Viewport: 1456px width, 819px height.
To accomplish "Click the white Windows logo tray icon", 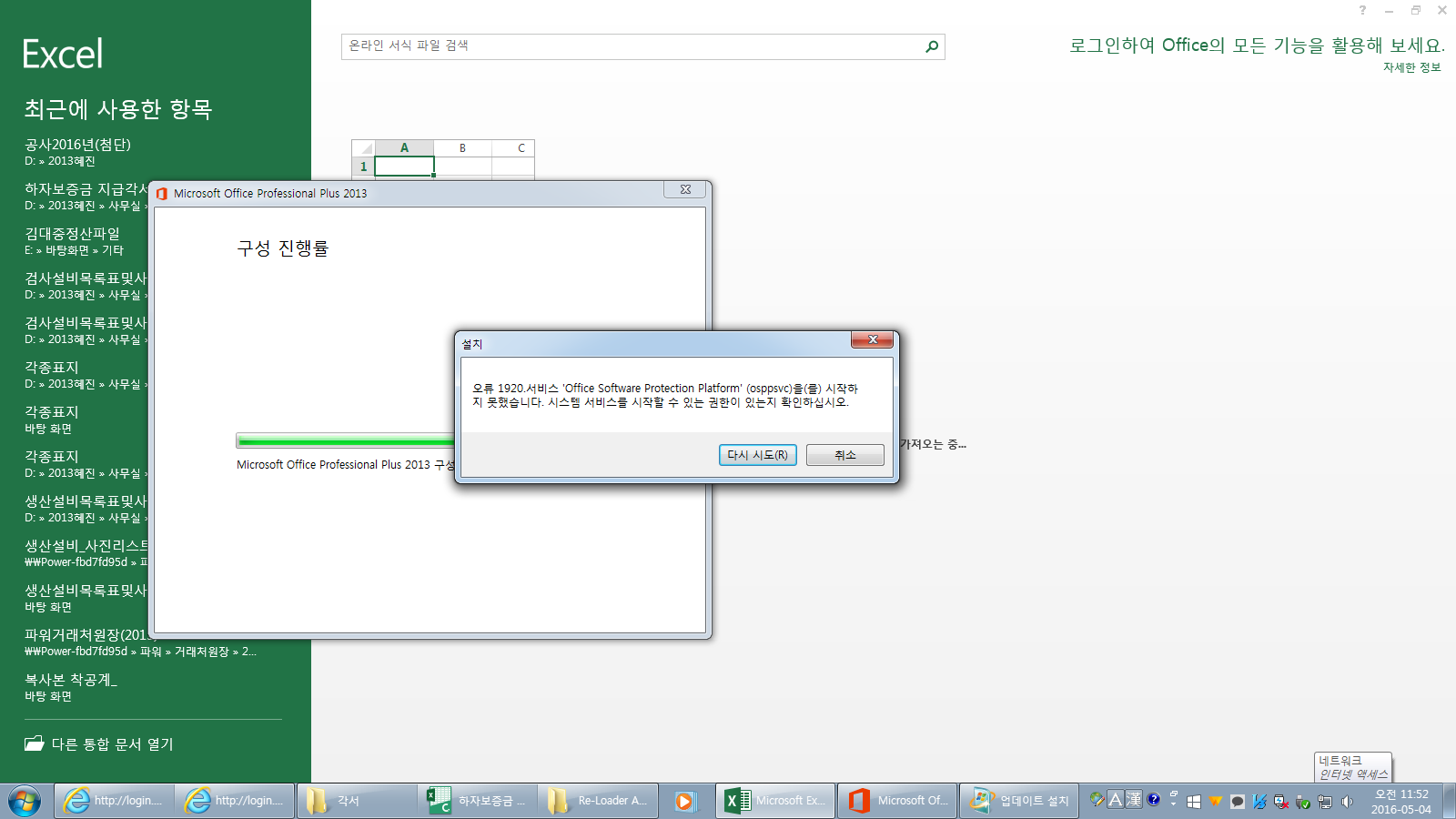I will pos(1194,802).
